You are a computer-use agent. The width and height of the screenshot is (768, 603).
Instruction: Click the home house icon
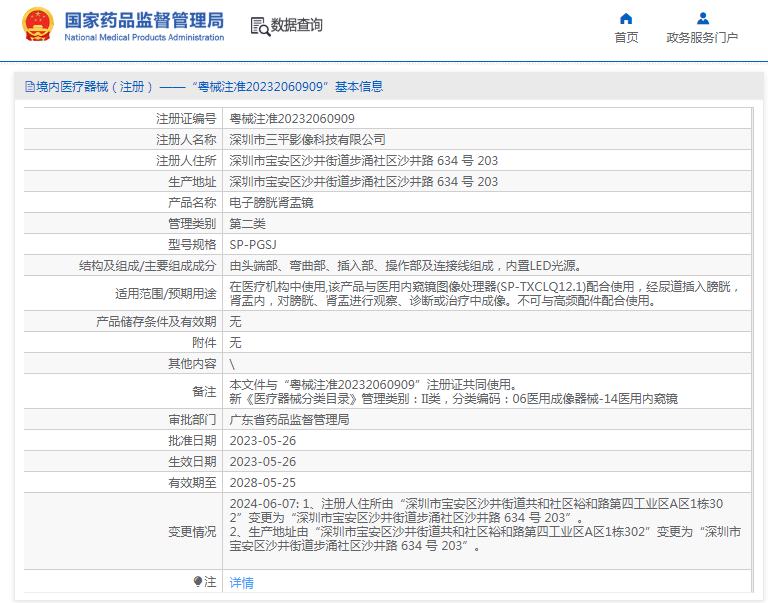(626, 19)
